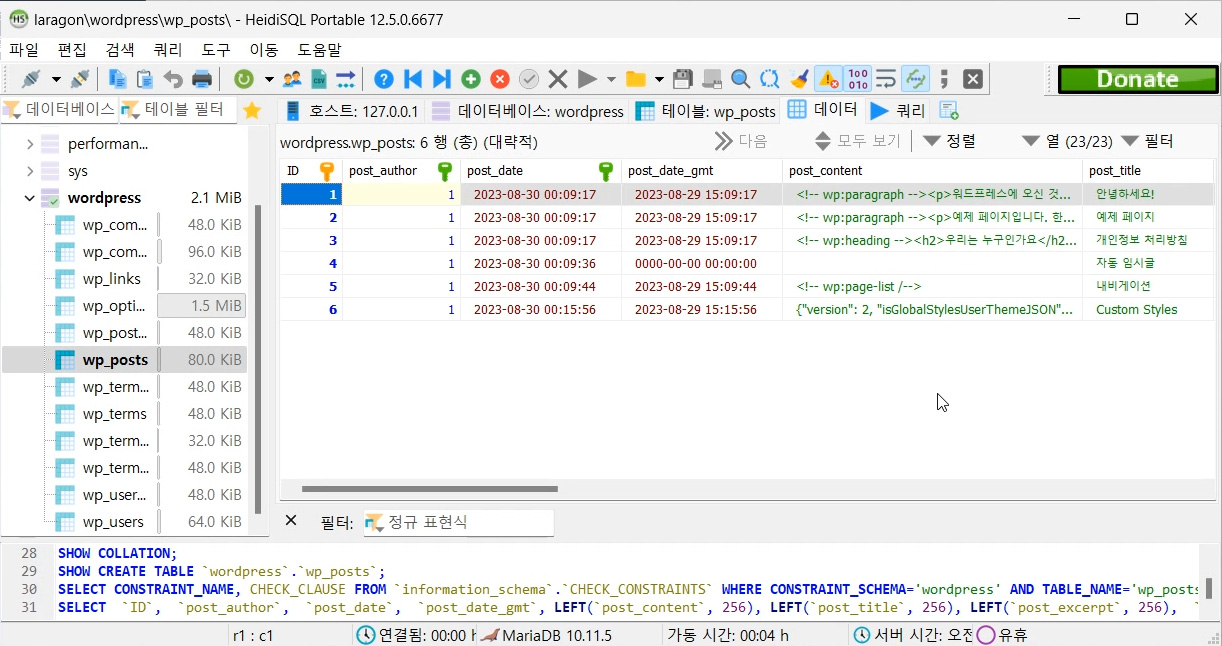Click the Save floppy disk icon
Image resolution: width=1222 pixels, height=646 pixels.
(684, 79)
